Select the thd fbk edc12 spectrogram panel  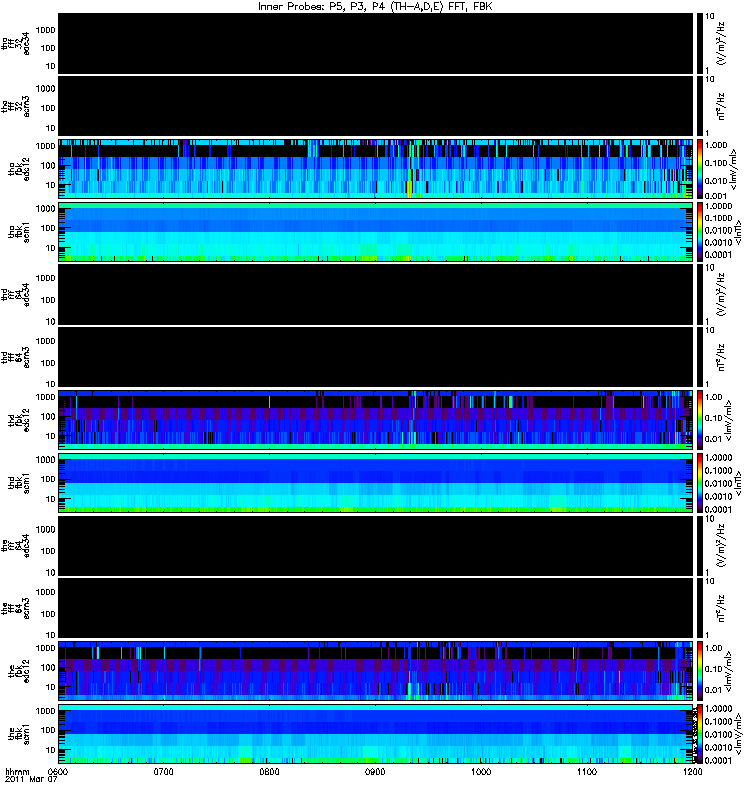[x=376, y=420]
